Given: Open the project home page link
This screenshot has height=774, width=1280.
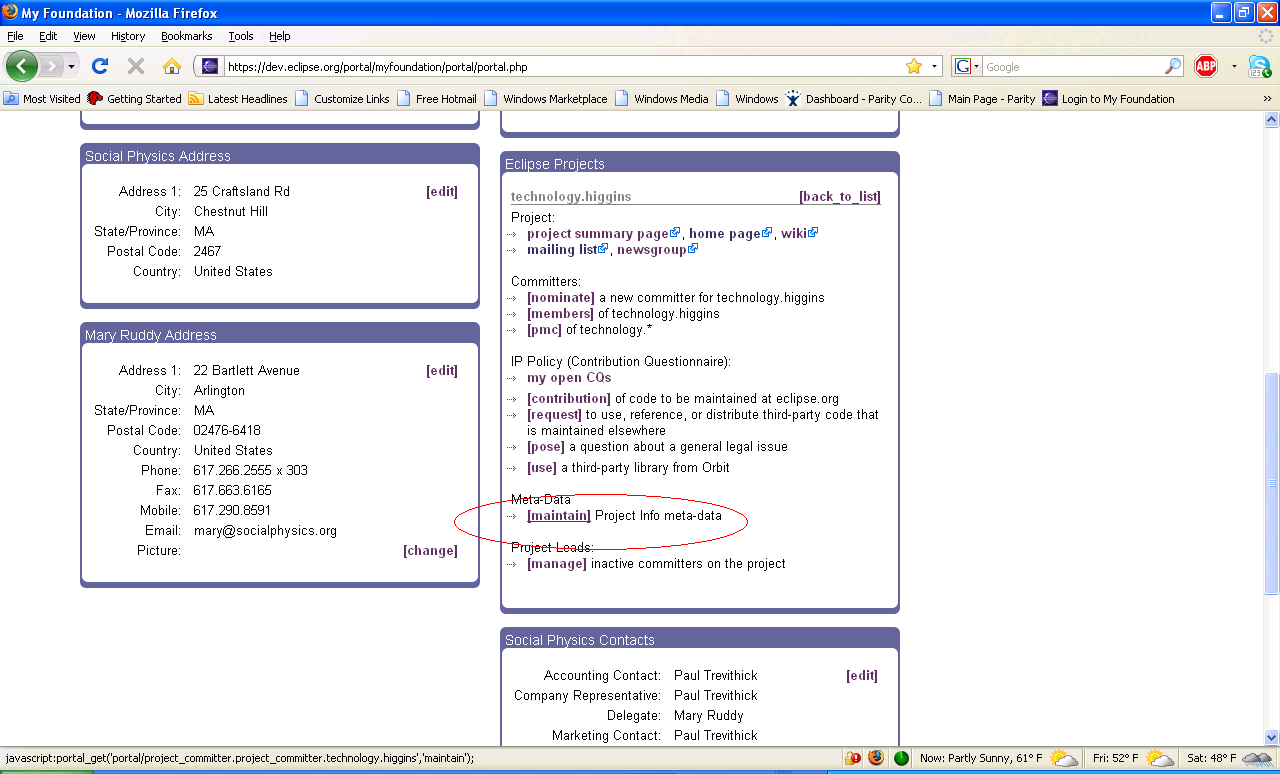Looking at the screenshot, I should [725, 233].
